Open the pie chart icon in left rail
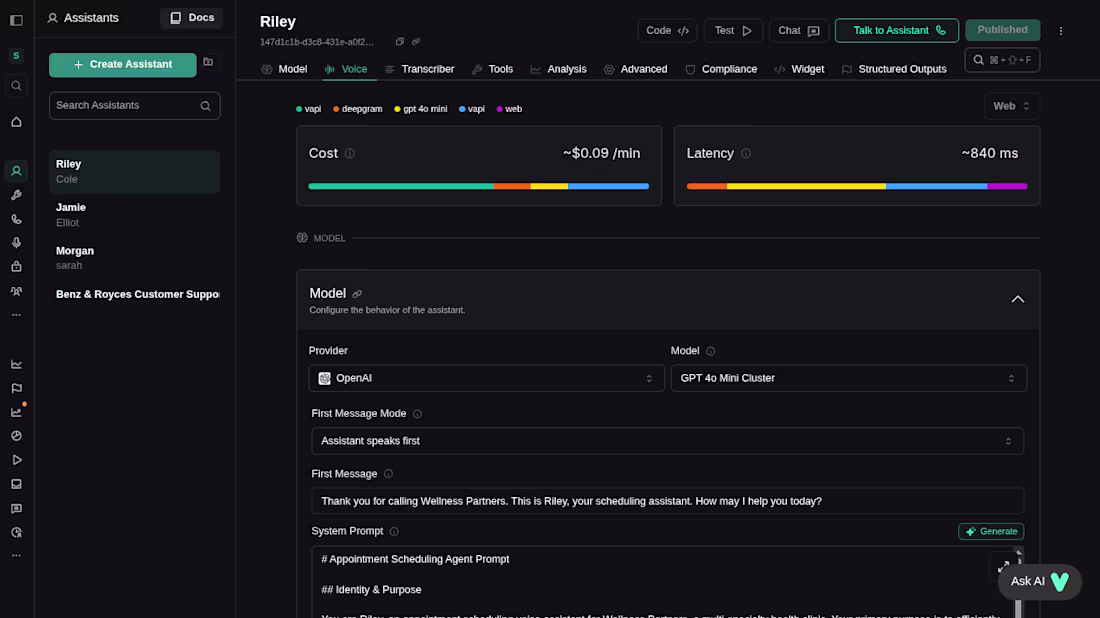The height and width of the screenshot is (618, 1100). [16, 436]
